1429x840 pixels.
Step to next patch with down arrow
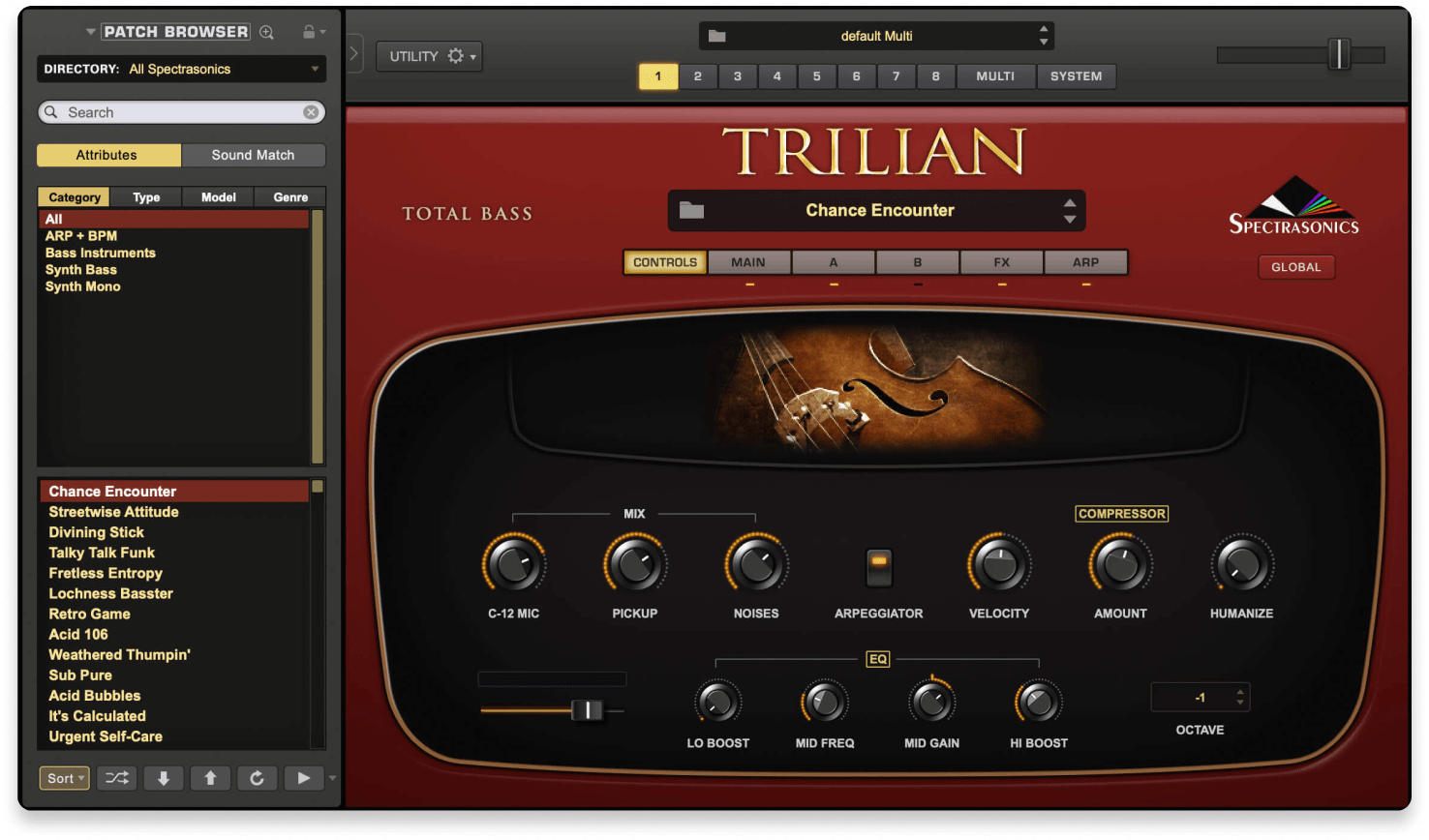tap(164, 778)
